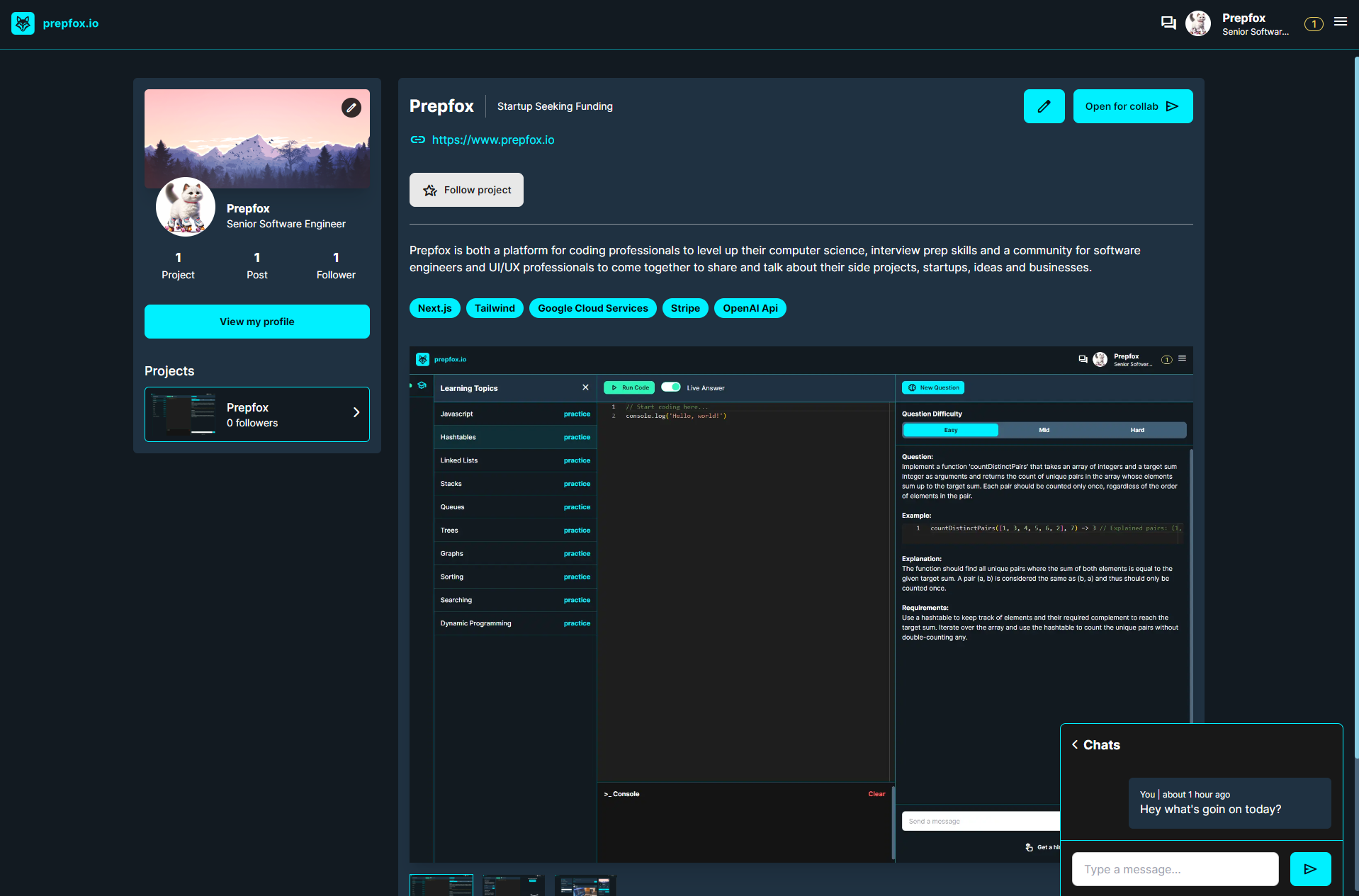Focus the Type a message input
Screen dimensions: 1359x896
point(1175,869)
